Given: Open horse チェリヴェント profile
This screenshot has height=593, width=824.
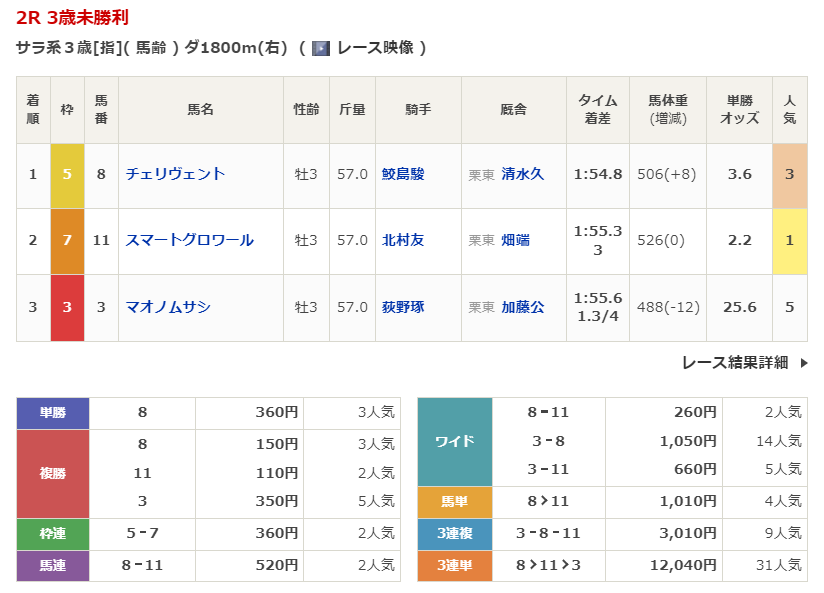Looking at the screenshot, I should [x=175, y=174].
